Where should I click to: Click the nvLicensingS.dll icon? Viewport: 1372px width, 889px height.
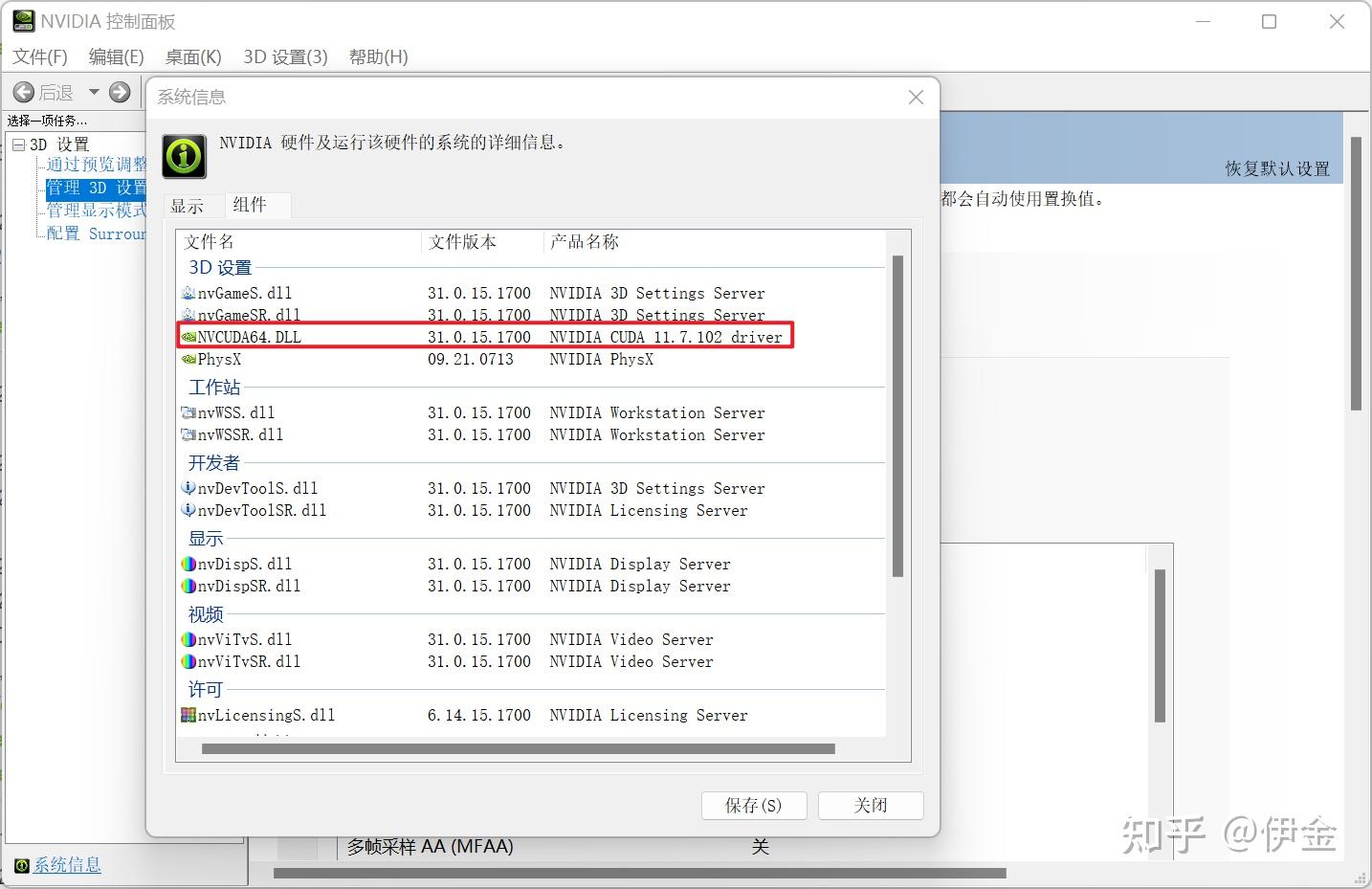pos(188,715)
